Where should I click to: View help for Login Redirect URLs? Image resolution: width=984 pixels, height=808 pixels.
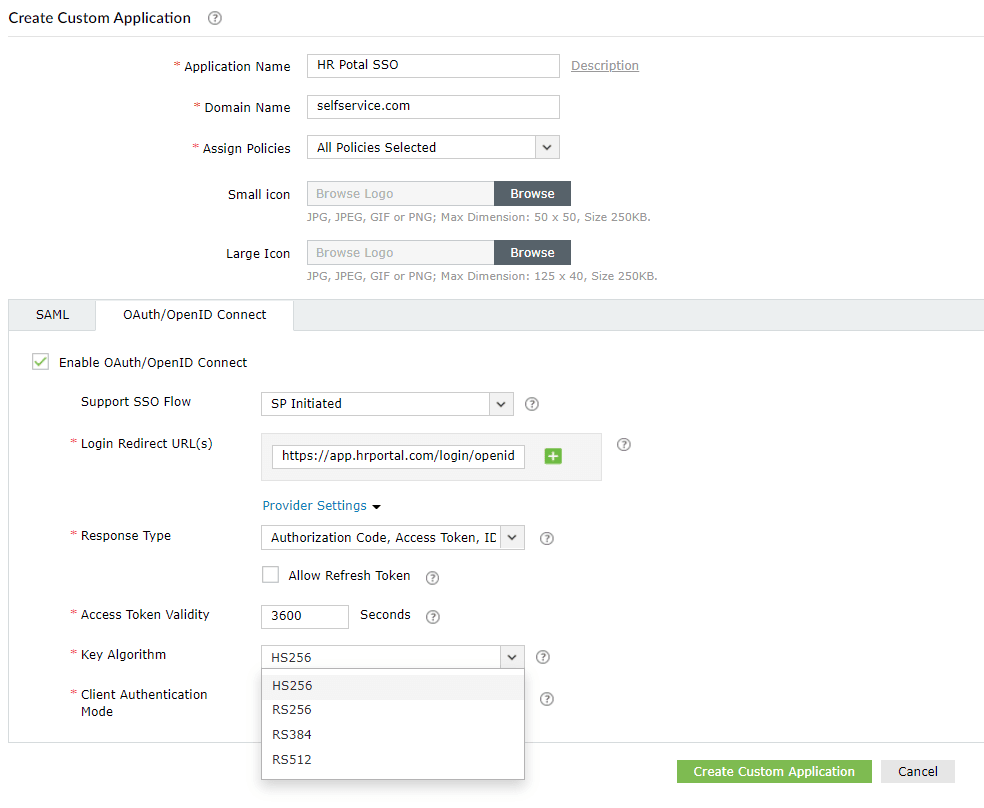(x=624, y=444)
